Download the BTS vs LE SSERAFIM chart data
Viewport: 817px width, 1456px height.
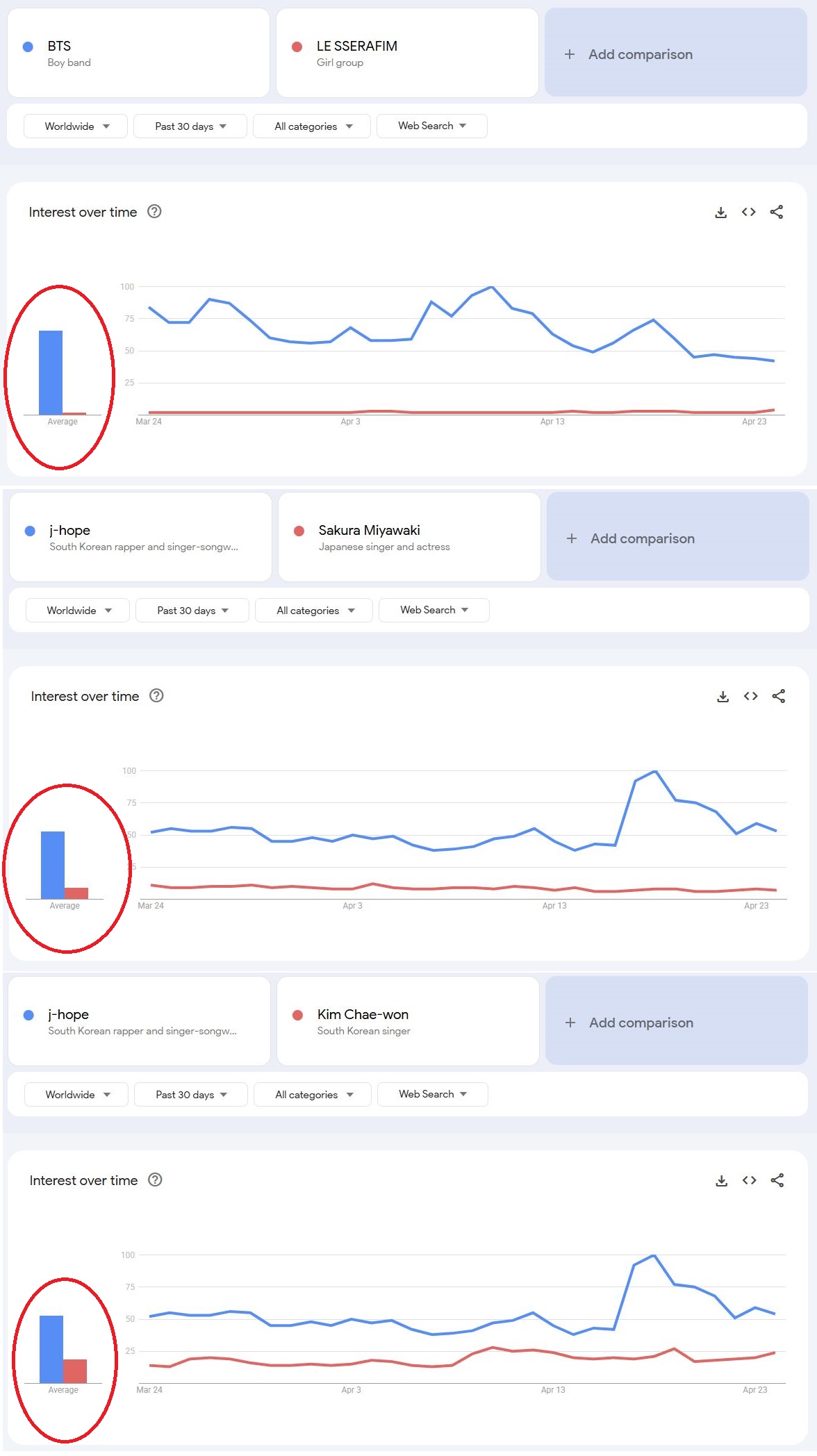pyautogui.click(x=720, y=213)
